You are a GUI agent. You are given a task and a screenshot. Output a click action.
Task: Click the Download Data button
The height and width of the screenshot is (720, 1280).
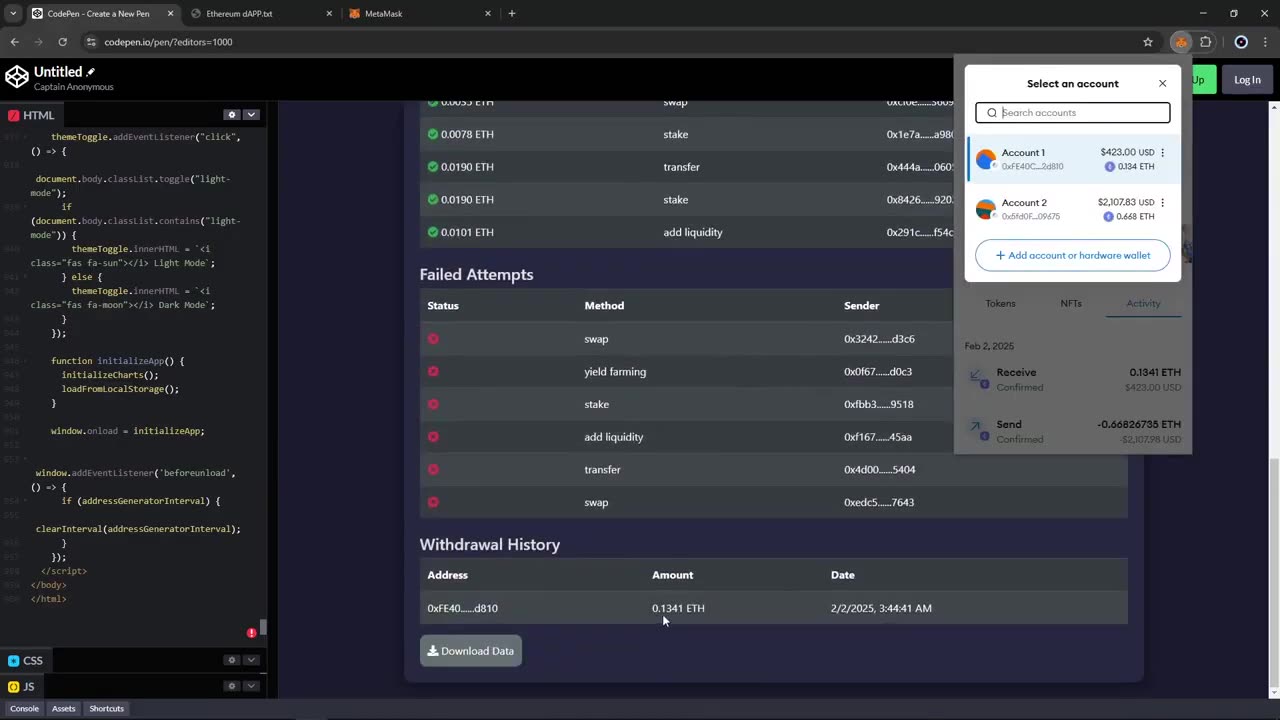click(471, 651)
